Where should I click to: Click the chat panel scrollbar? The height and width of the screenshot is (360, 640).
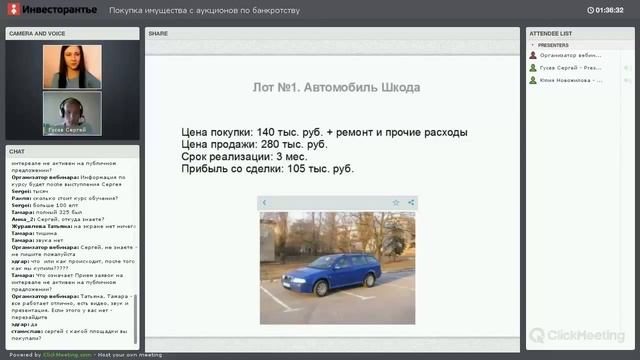(x=136, y=318)
